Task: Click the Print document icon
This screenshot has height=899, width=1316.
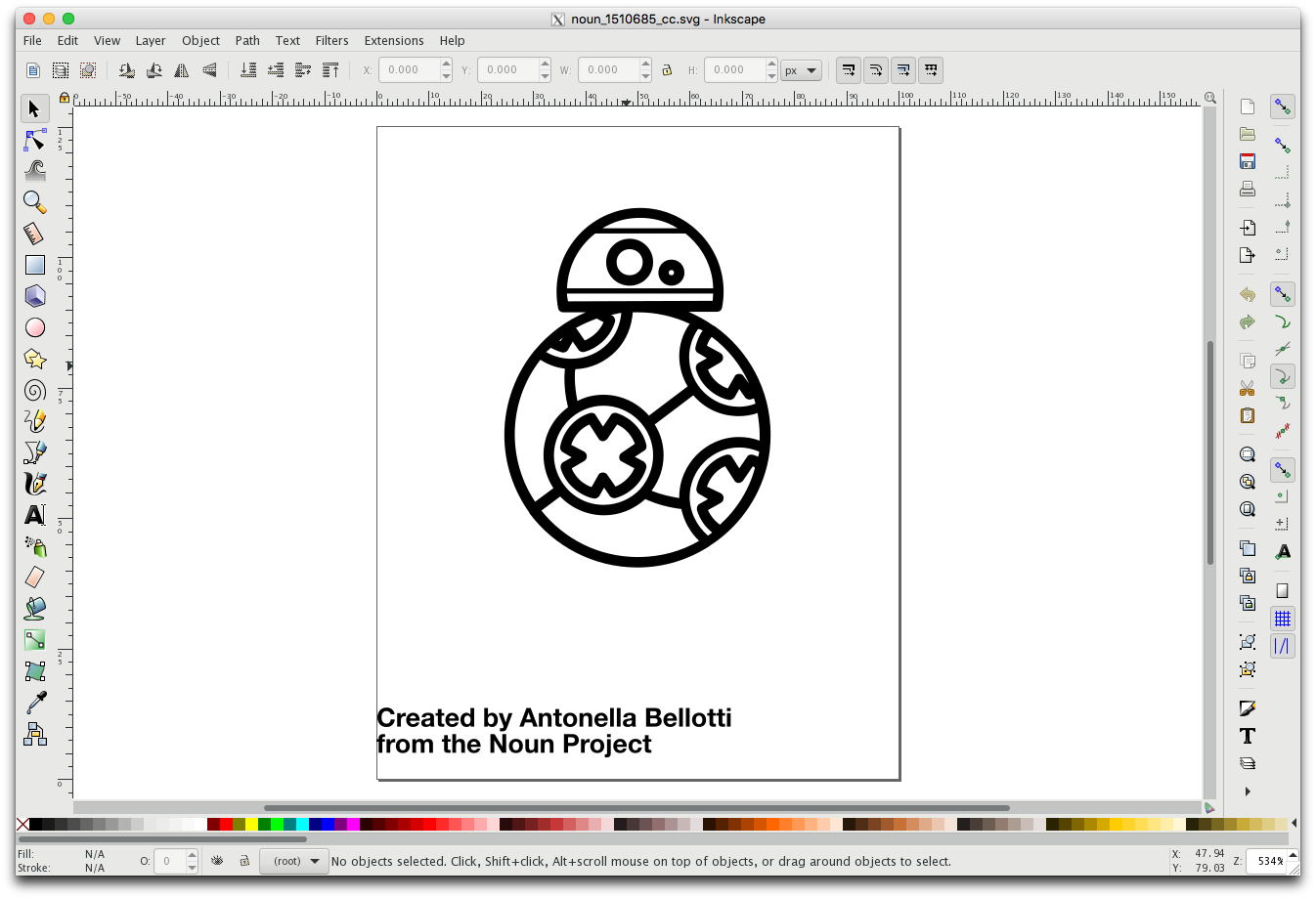Action: pos(1248,189)
